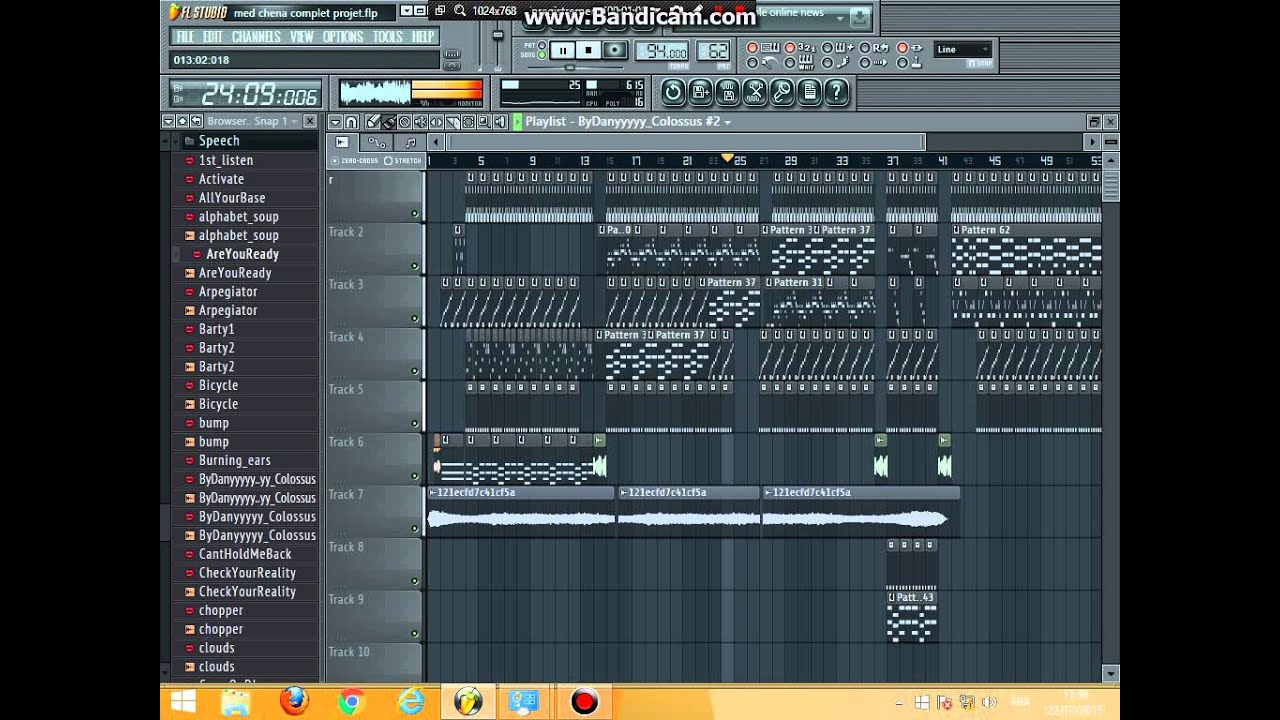Switch to the pattern clip focus tab
1280x720 pixels.
(x=411, y=143)
